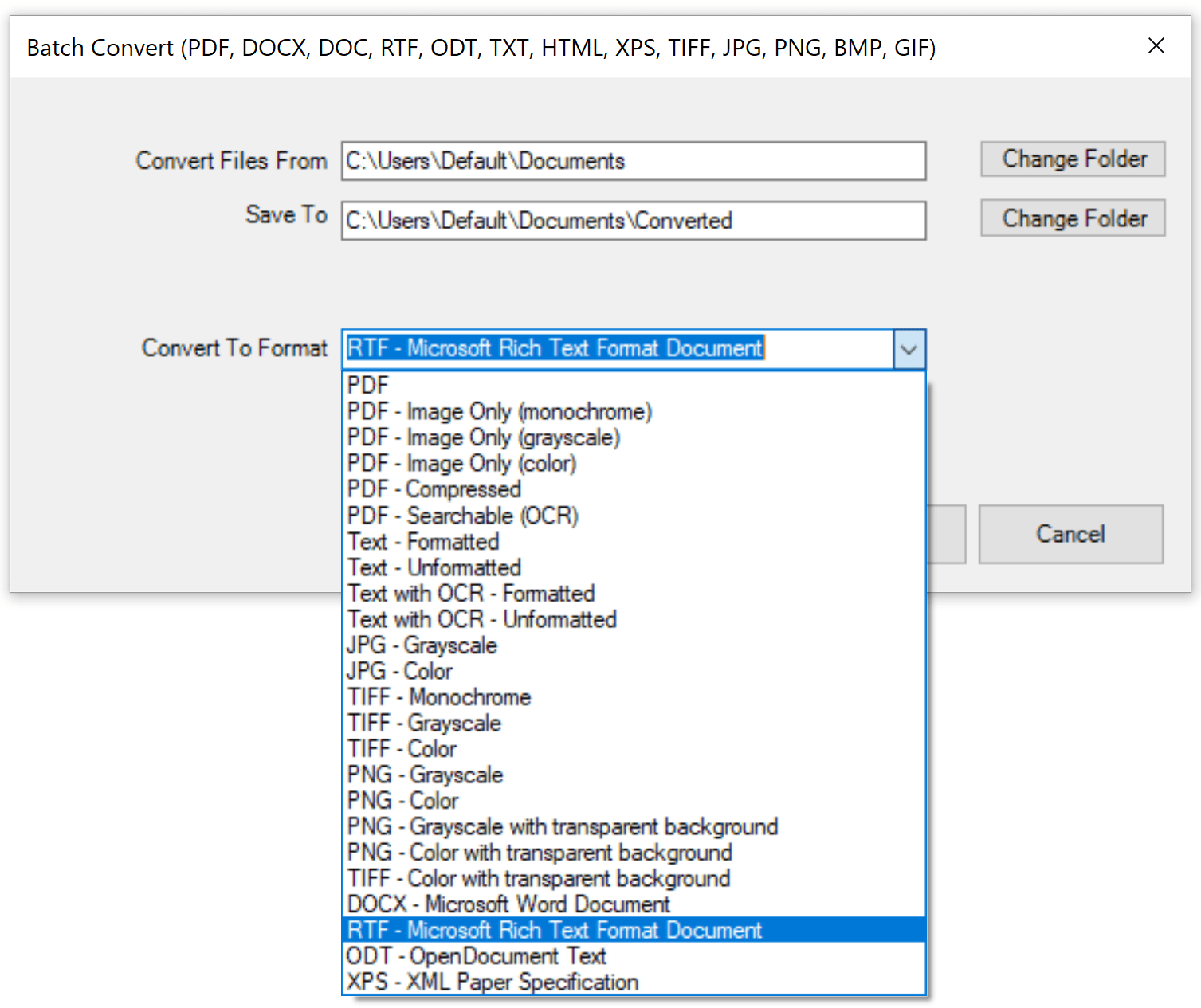The width and height of the screenshot is (1201, 1008).
Task: Click Change Folder next to Convert Files From
Action: point(1072,159)
